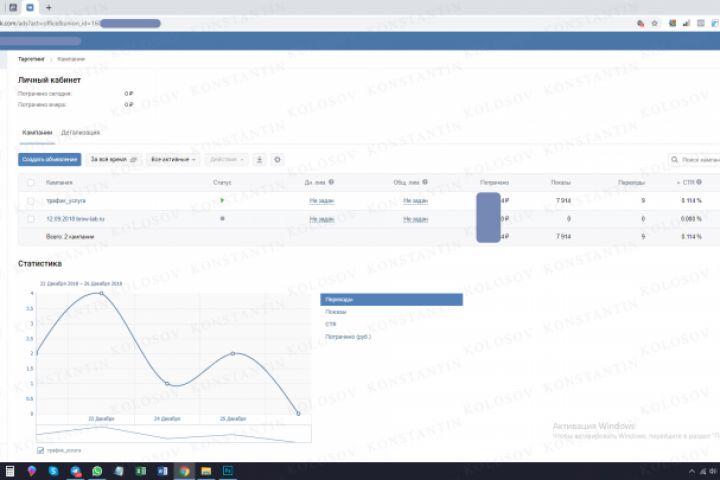The width and height of the screenshot is (720, 480).
Task: Click the help icon beside daily limit column
Action: 332,182
